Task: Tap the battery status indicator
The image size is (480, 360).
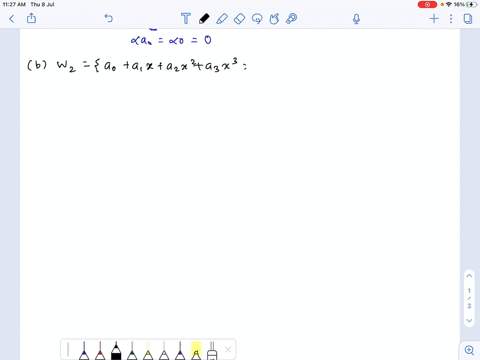Action: (x=471, y=5)
